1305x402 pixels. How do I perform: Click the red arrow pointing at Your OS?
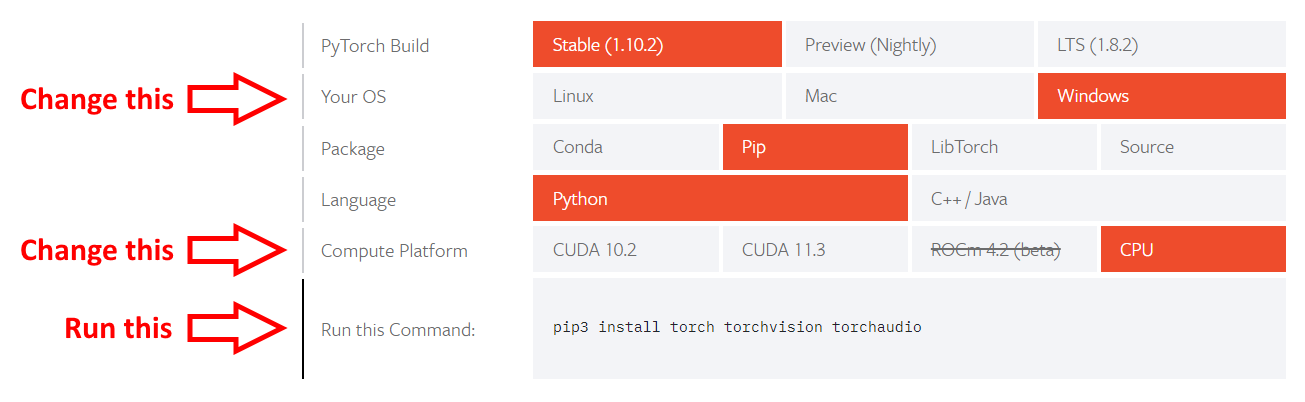(x=238, y=98)
